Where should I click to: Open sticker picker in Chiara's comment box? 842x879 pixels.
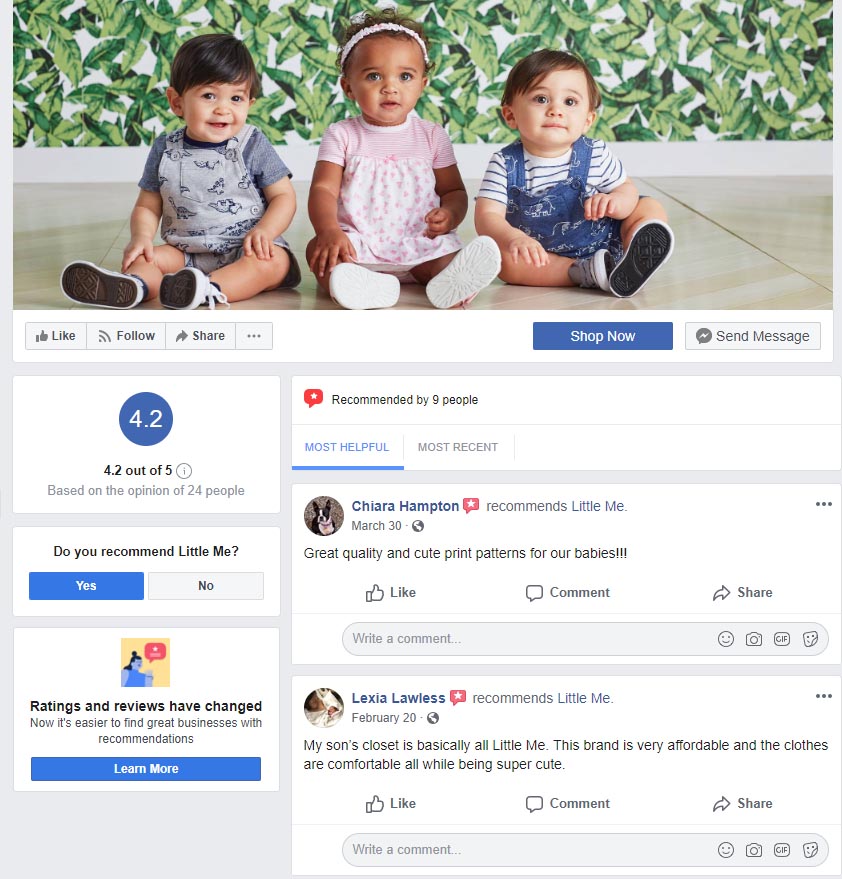click(810, 639)
